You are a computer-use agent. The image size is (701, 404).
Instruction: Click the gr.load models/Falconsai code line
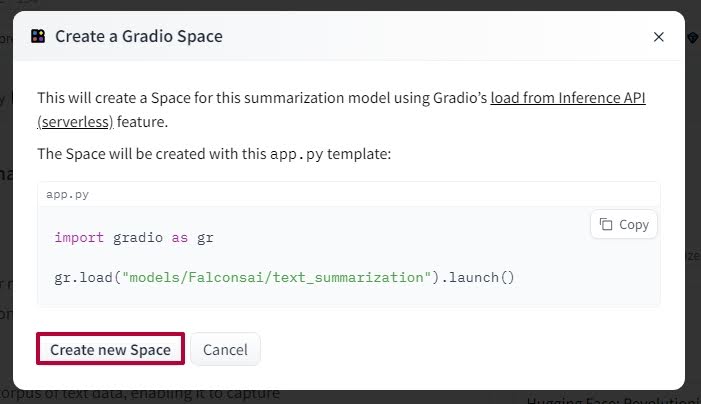coord(284,277)
